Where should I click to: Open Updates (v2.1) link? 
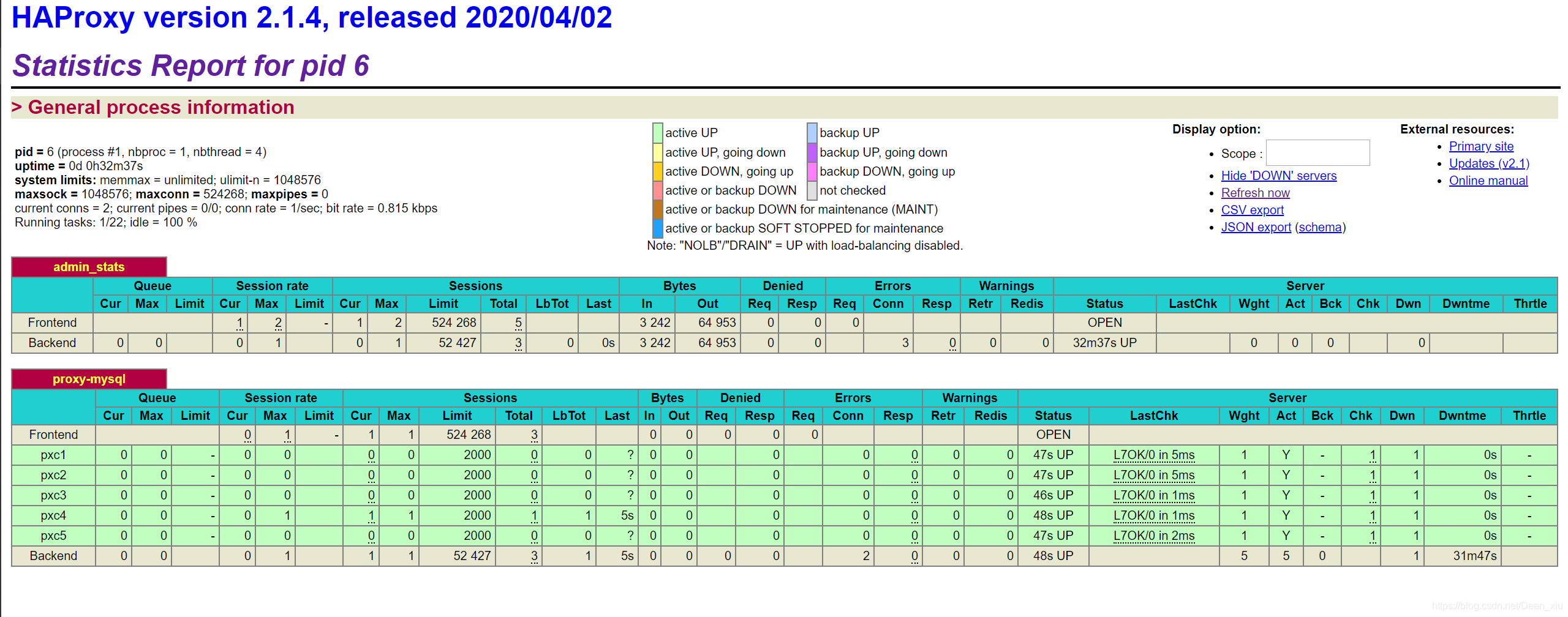click(1488, 163)
